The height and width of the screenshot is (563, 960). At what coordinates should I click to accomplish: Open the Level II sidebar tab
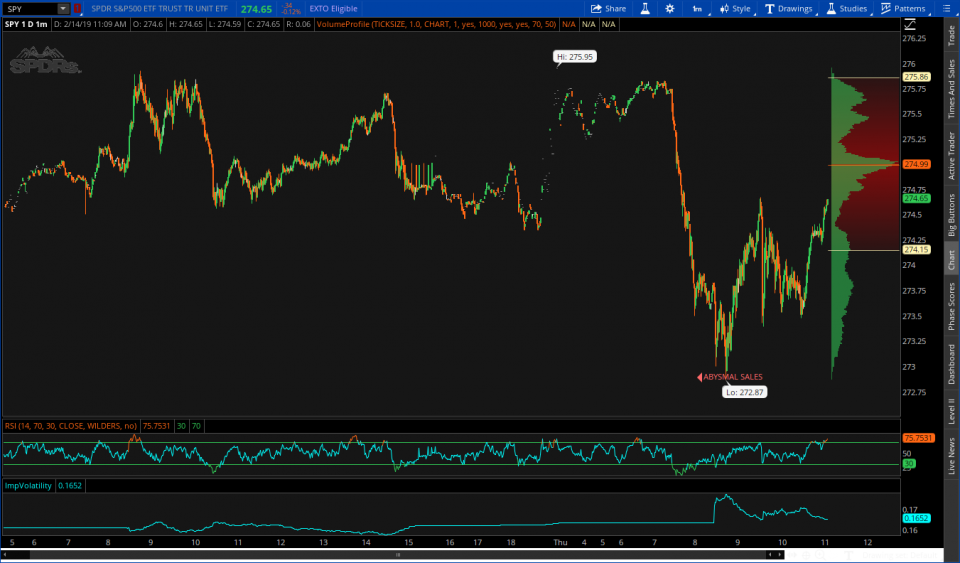[x=951, y=411]
